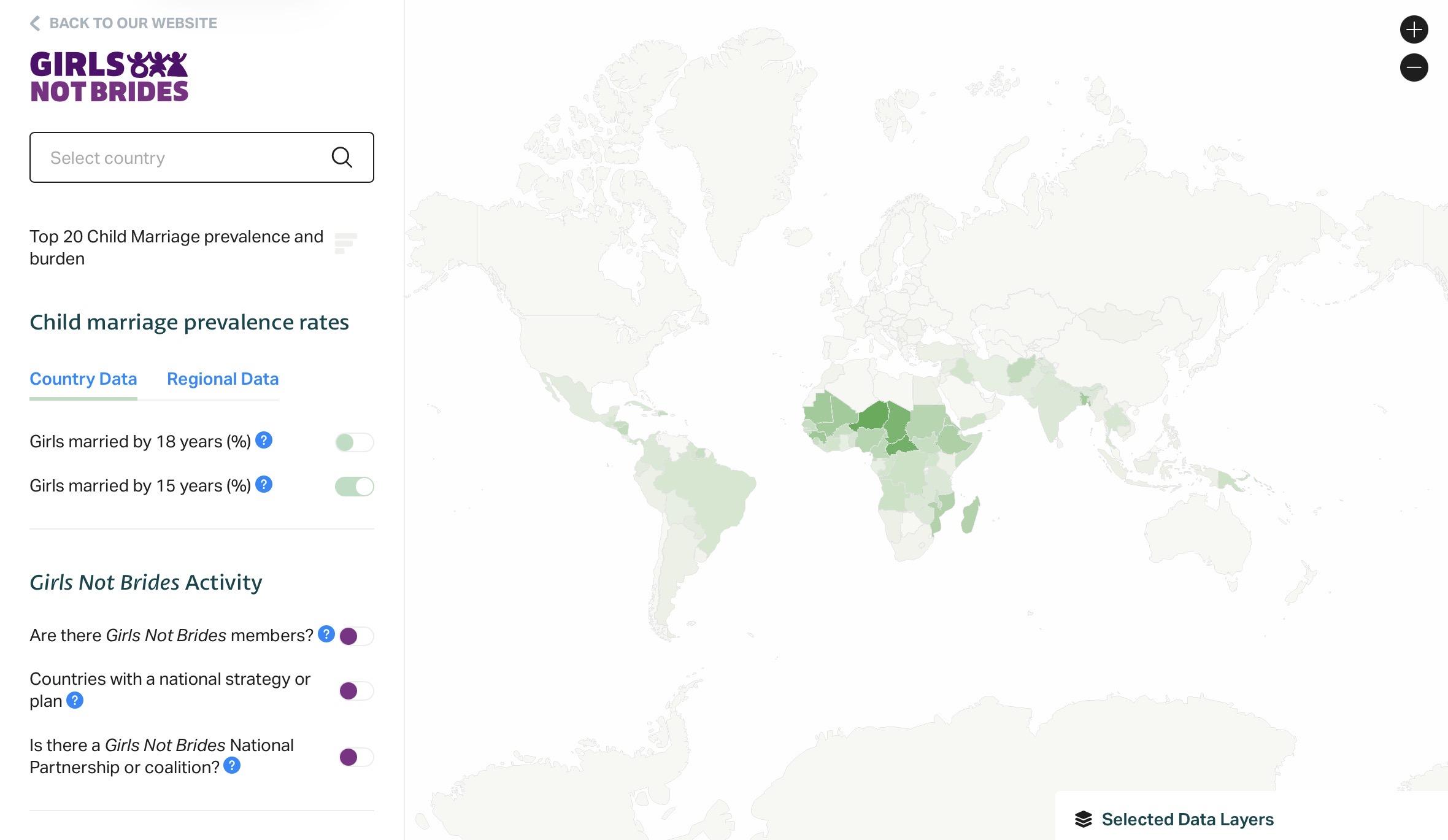This screenshot has height=840, width=1448.
Task: Click help icon beside Girls Not Brides members
Action: (x=326, y=634)
